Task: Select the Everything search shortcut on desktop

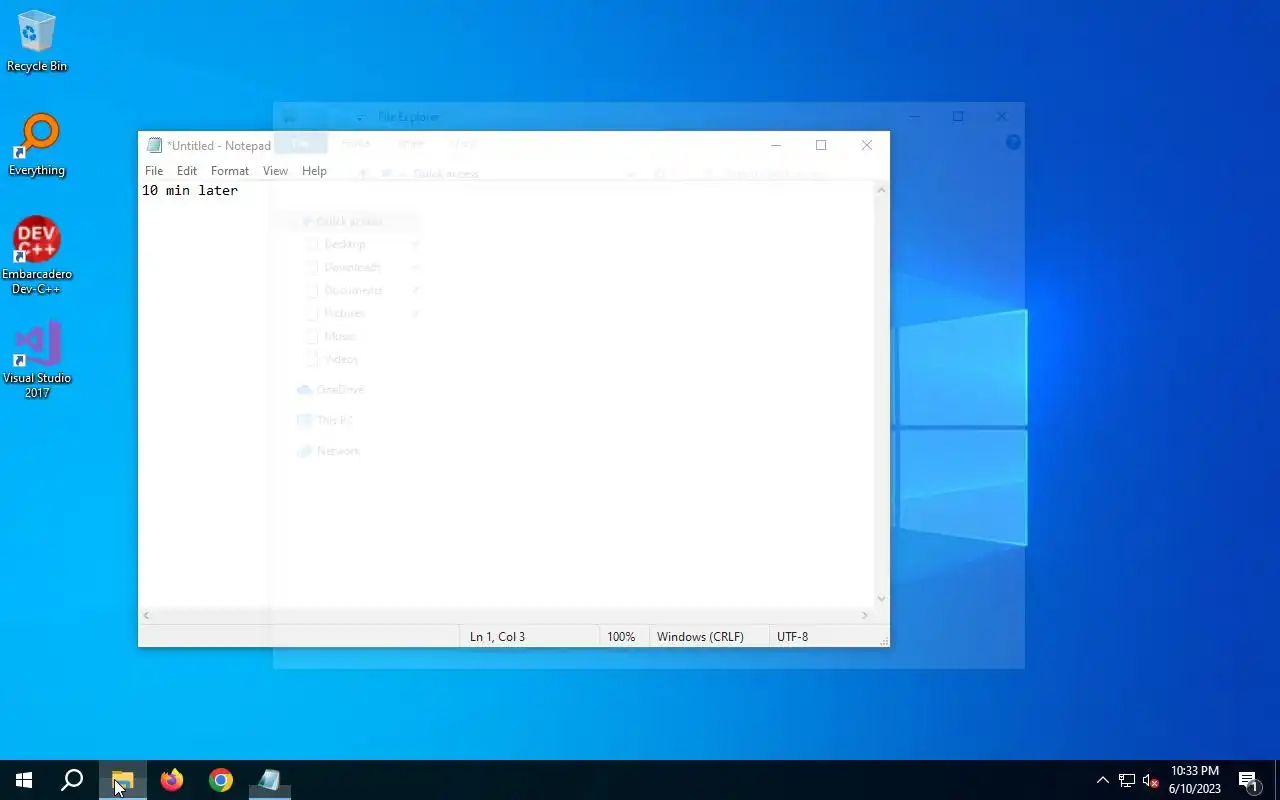Action: click(37, 145)
